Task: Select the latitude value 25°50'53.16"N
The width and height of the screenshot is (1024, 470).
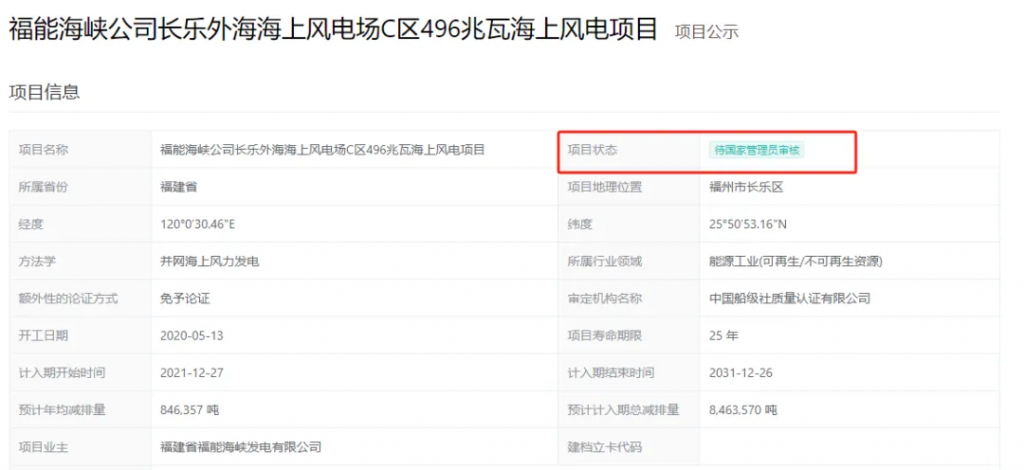Action: (748, 224)
